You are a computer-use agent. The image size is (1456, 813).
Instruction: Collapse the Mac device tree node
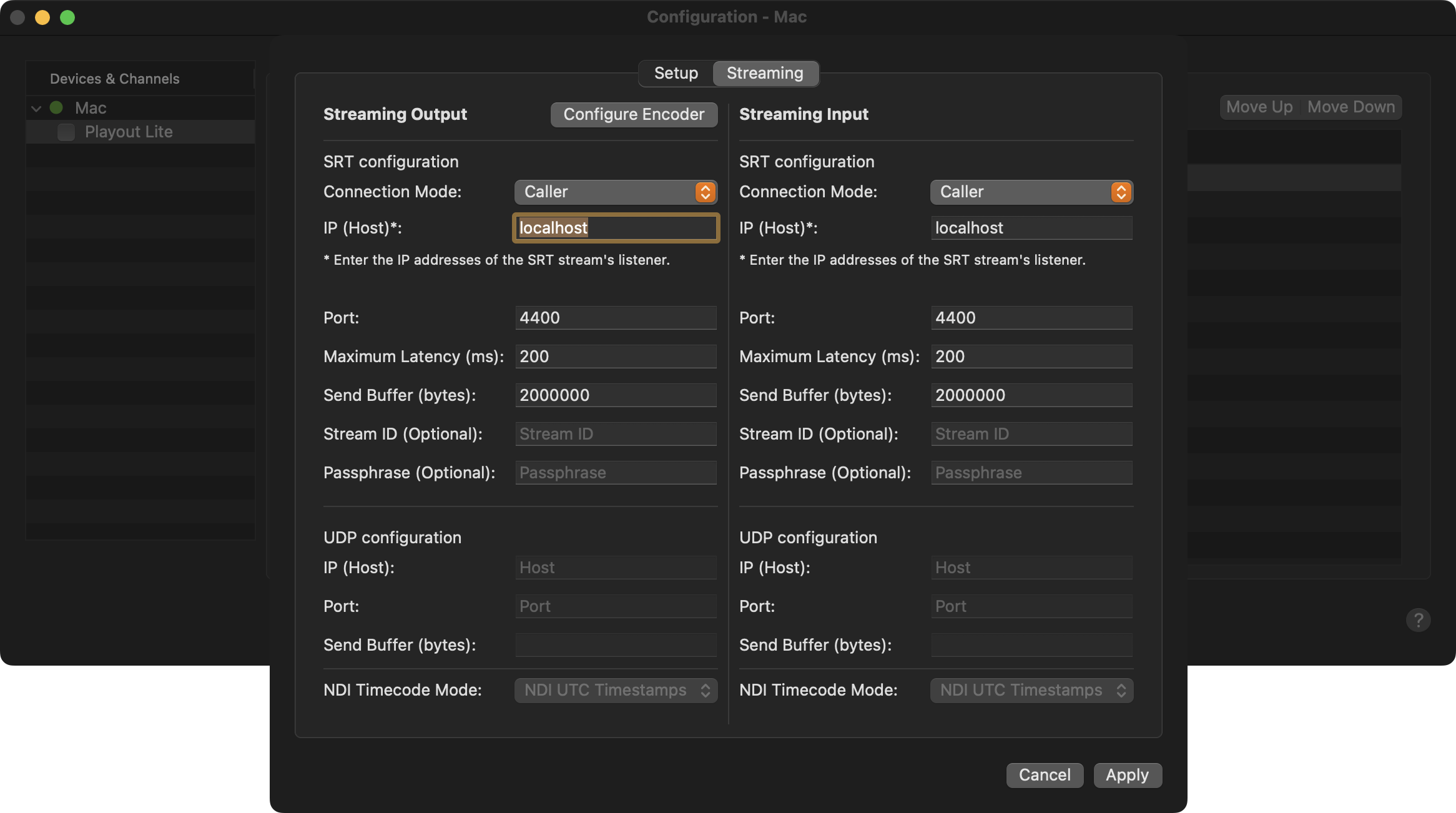pos(36,109)
